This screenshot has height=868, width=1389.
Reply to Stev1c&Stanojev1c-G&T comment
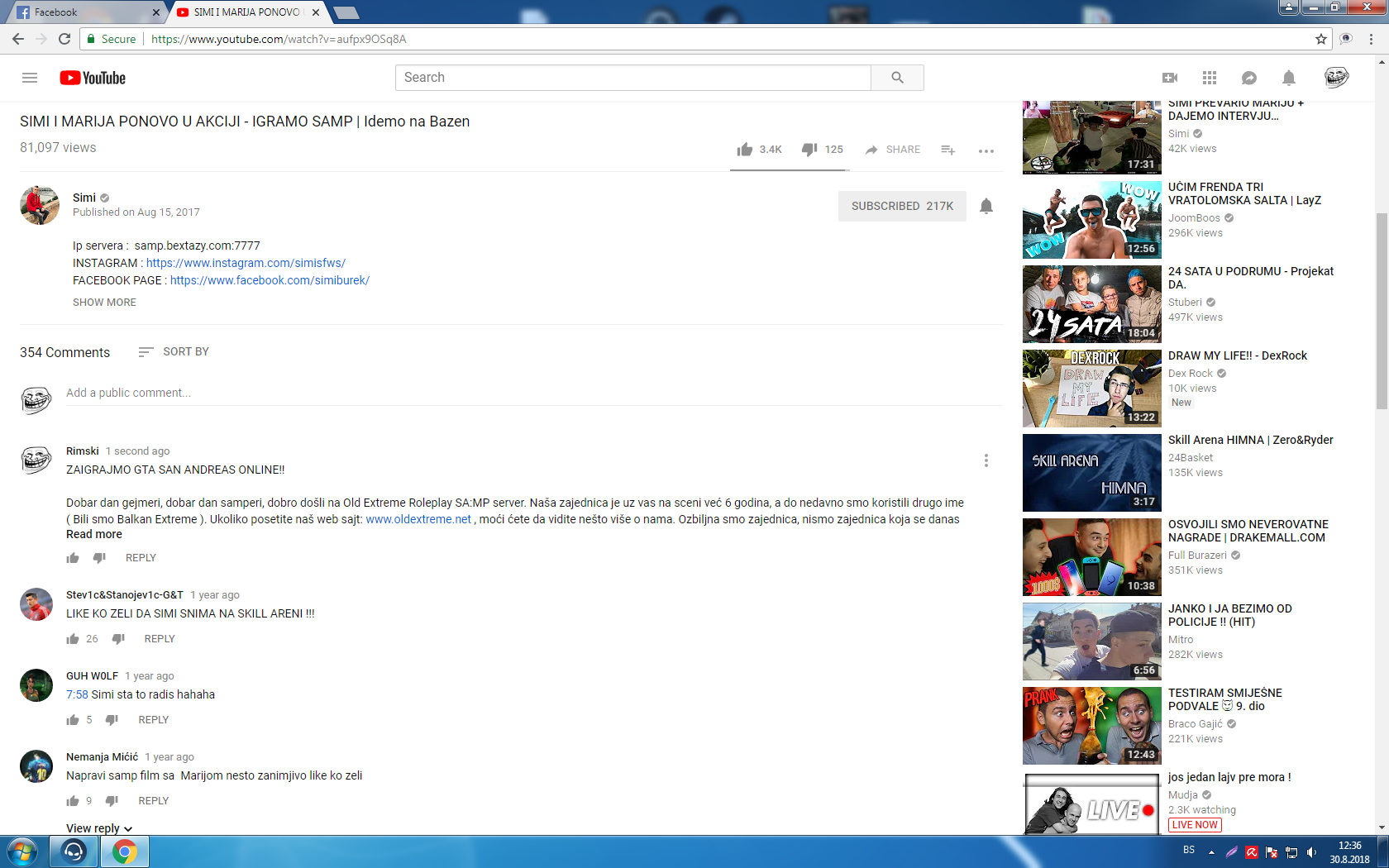pyautogui.click(x=160, y=639)
